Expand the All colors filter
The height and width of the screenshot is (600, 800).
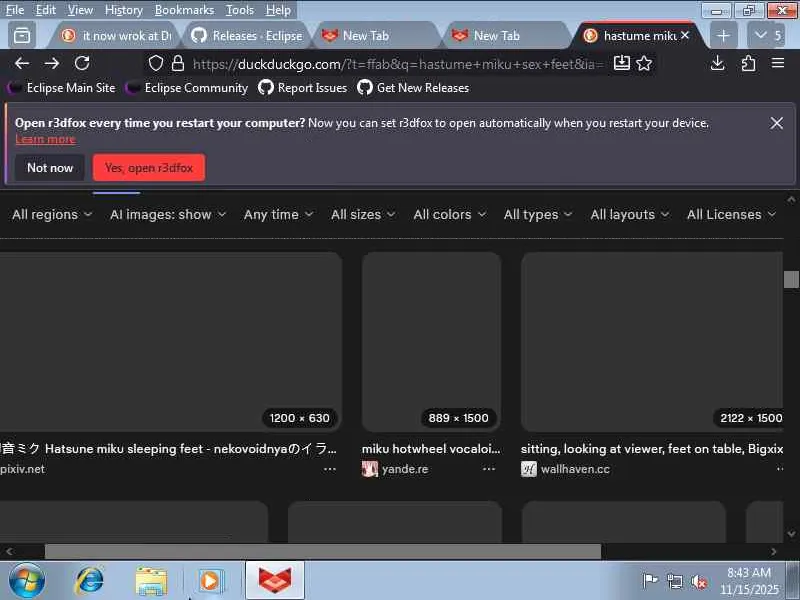(449, 215)
